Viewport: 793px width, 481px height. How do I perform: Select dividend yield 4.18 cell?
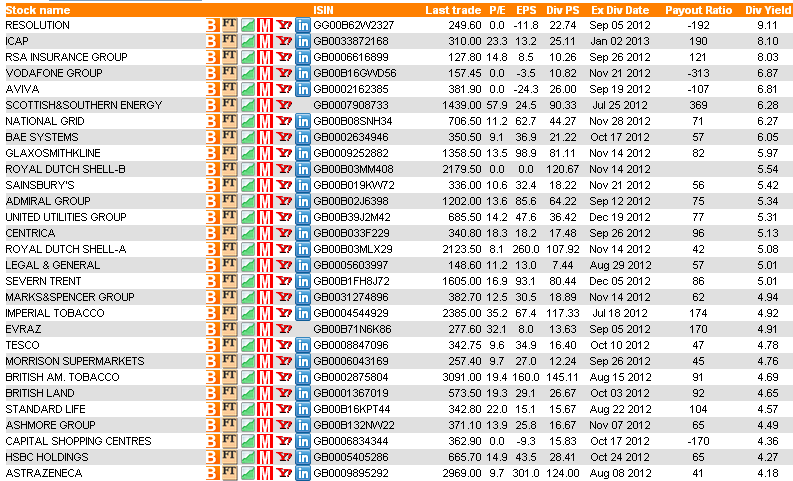[x=768, y=473]
